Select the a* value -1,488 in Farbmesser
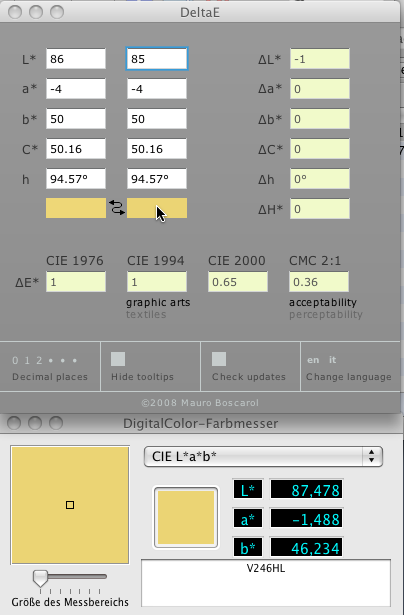Screen dimensions: 404x615 pos(307,519)
